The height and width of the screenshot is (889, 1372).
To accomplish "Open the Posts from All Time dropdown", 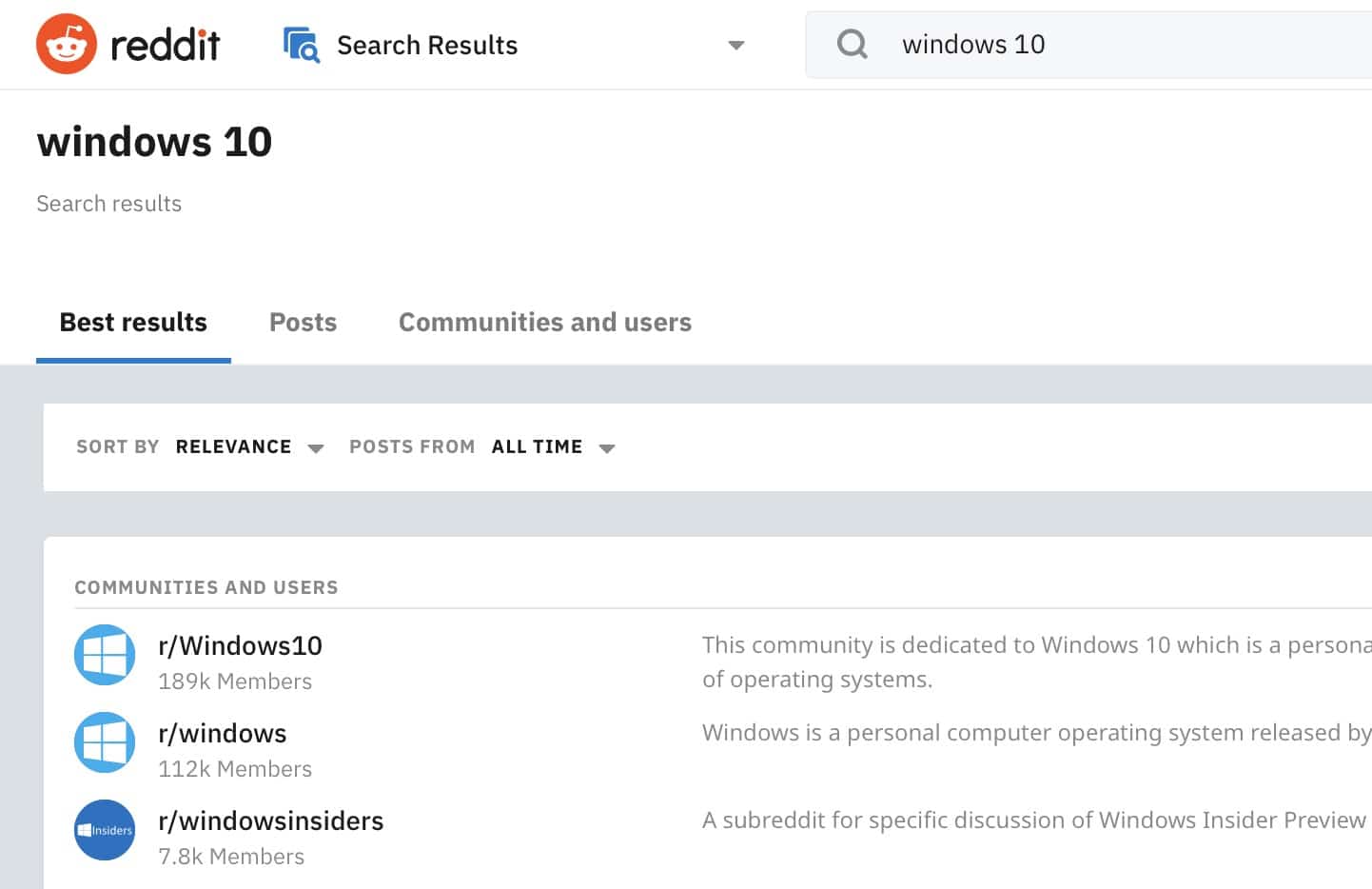I will pyautogui.click(x=553, y=447).
